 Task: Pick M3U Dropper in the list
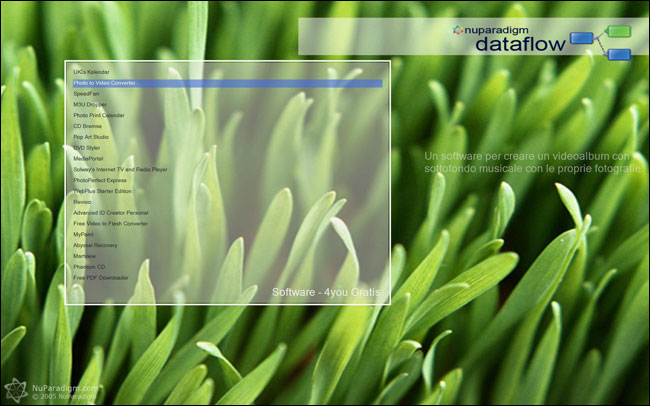click(x=90, y=105)
